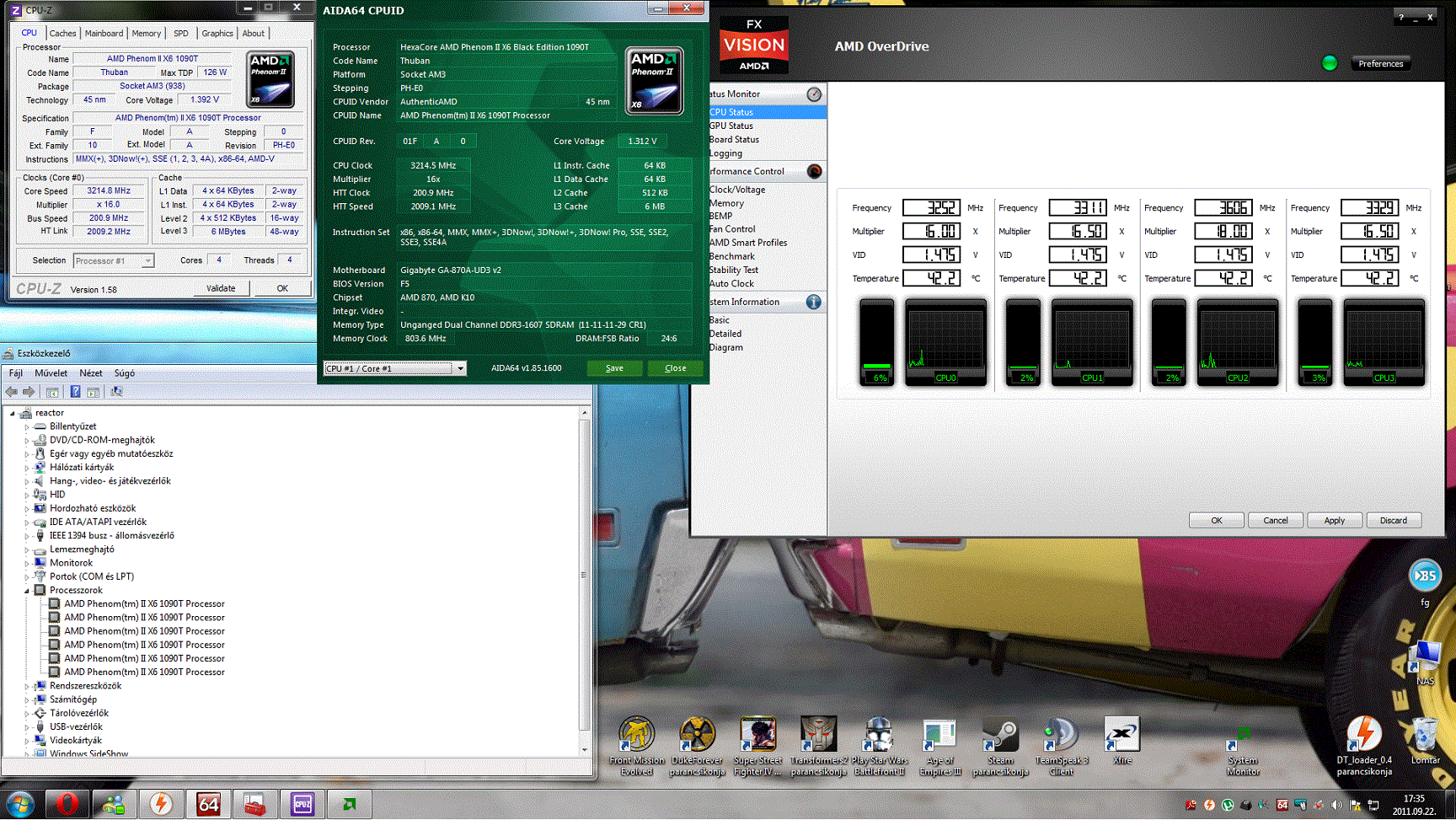1456x836 pixels.
Task: Launch DT_loader_0.4 shortcut
Action: click(1364, 745)
